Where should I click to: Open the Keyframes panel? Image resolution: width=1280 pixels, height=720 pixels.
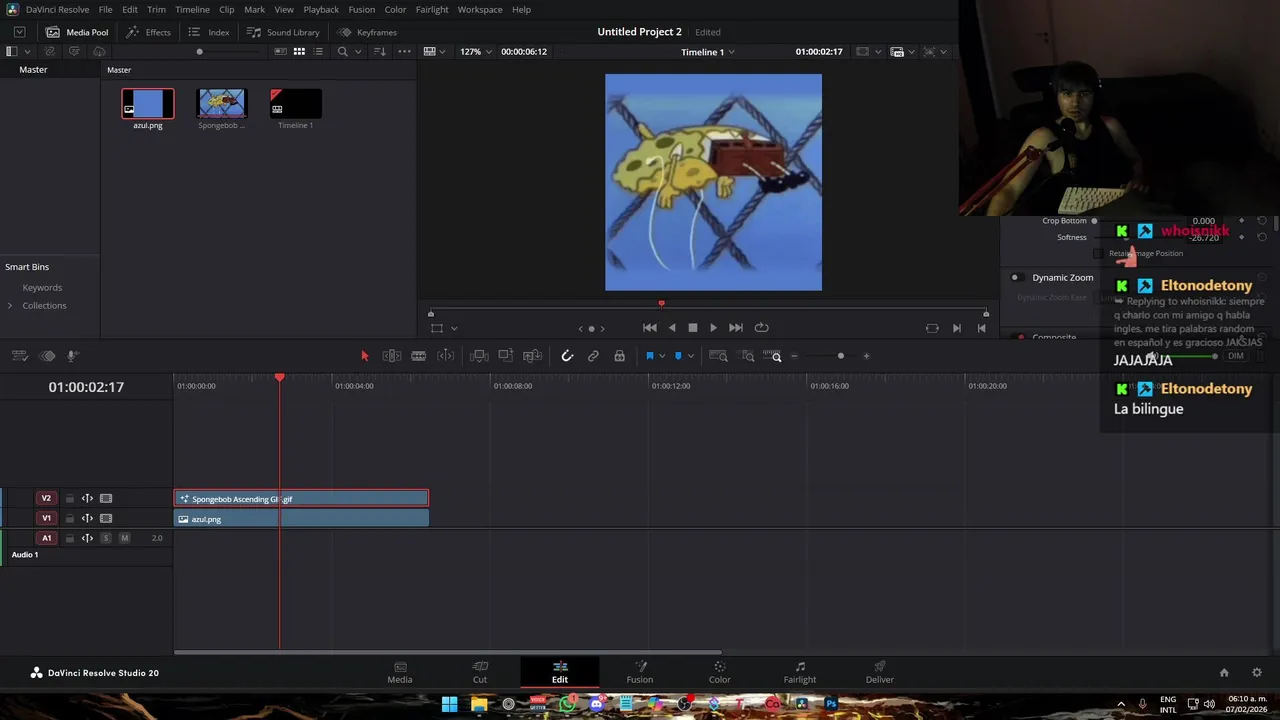tap(367, 32)
